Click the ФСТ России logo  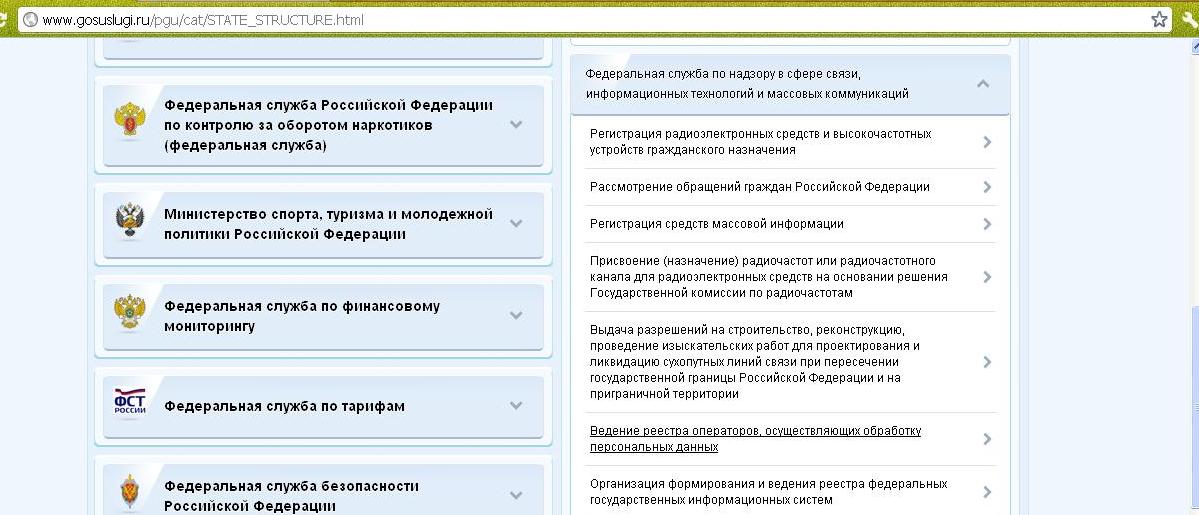coord(130,402)
